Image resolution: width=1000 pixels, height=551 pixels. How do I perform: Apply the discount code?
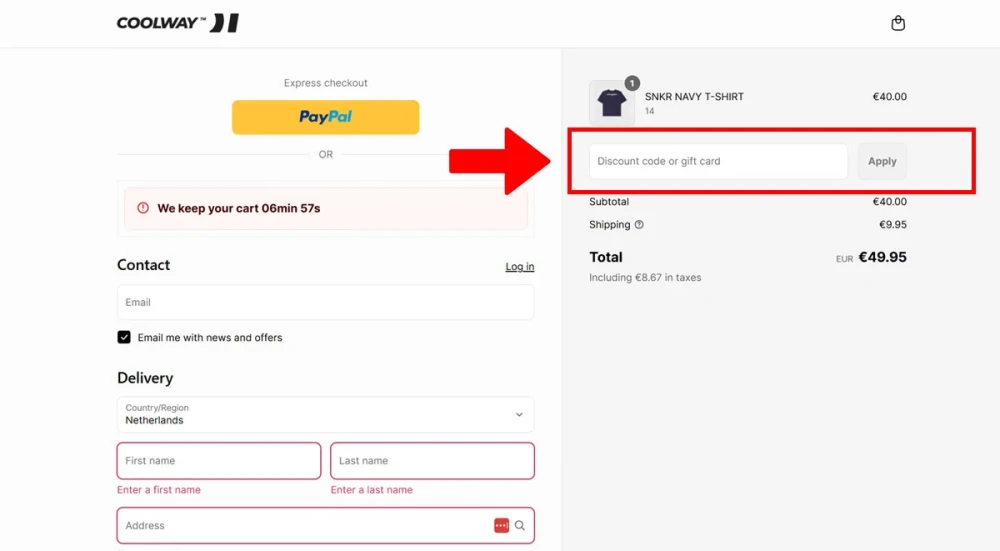click(x=882, y=161)
